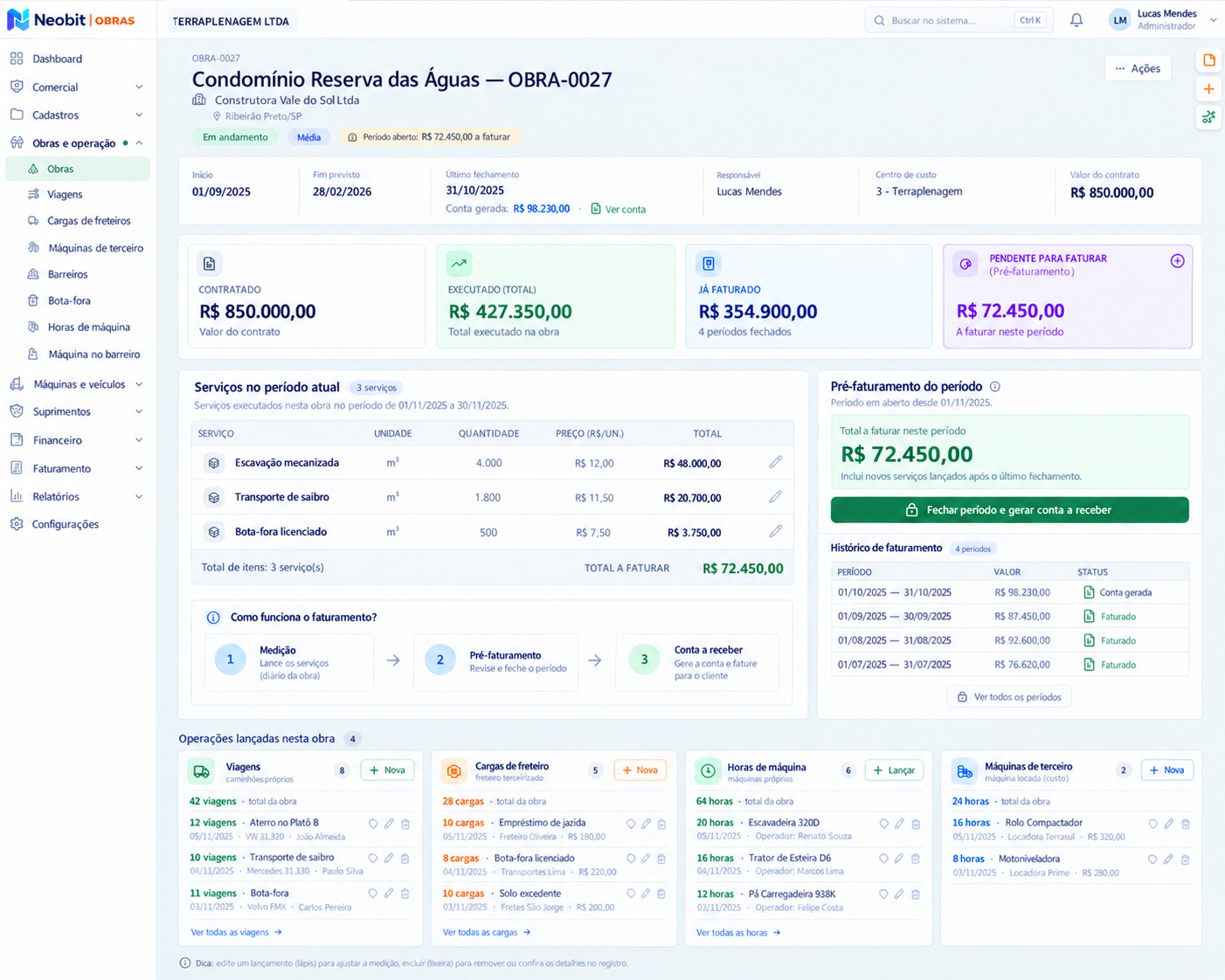Click Ver todos os períodos
This screenshot has width=1225, height=980.
1009,697
